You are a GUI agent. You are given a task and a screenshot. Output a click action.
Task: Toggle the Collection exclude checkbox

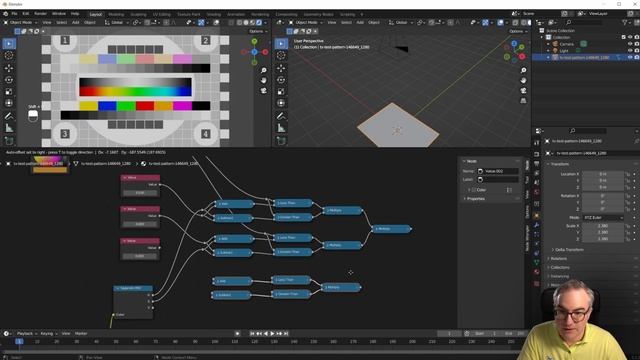[x=623, y=37]
